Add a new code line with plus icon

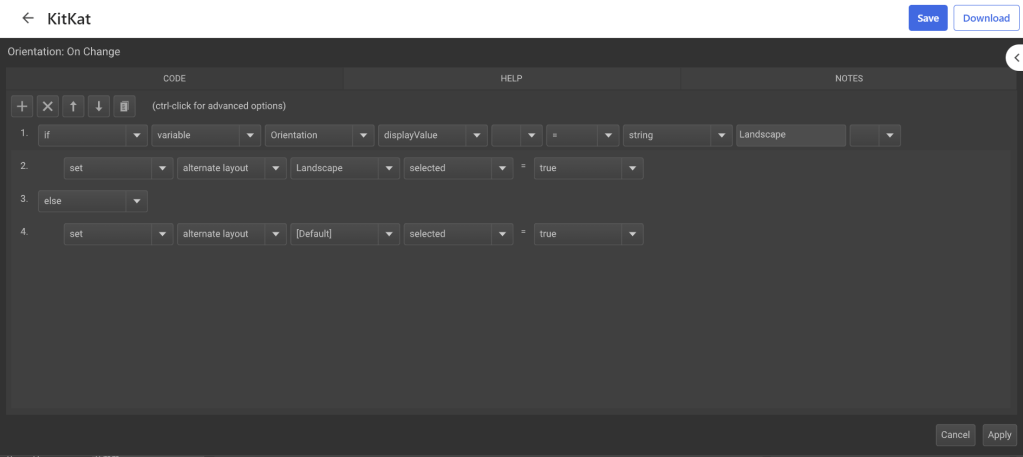(23, 106)
